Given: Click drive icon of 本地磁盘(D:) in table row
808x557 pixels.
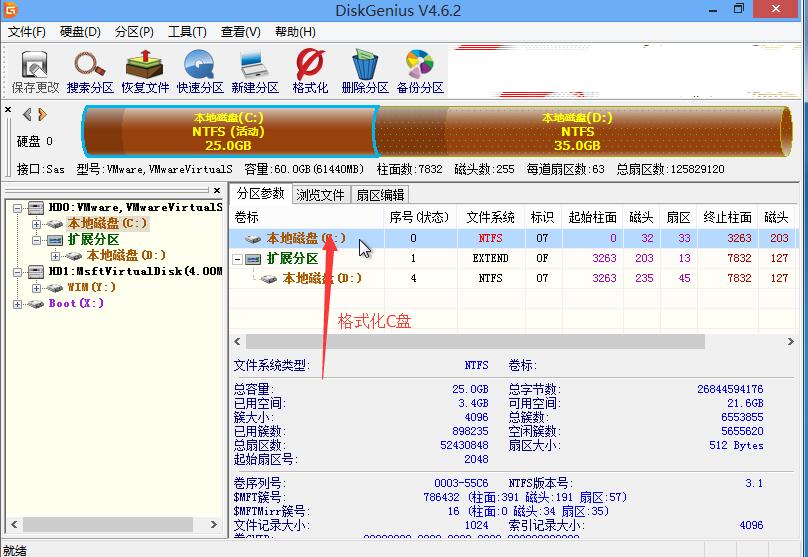Looking at the screenshot, I should click(x=268, y=279).
